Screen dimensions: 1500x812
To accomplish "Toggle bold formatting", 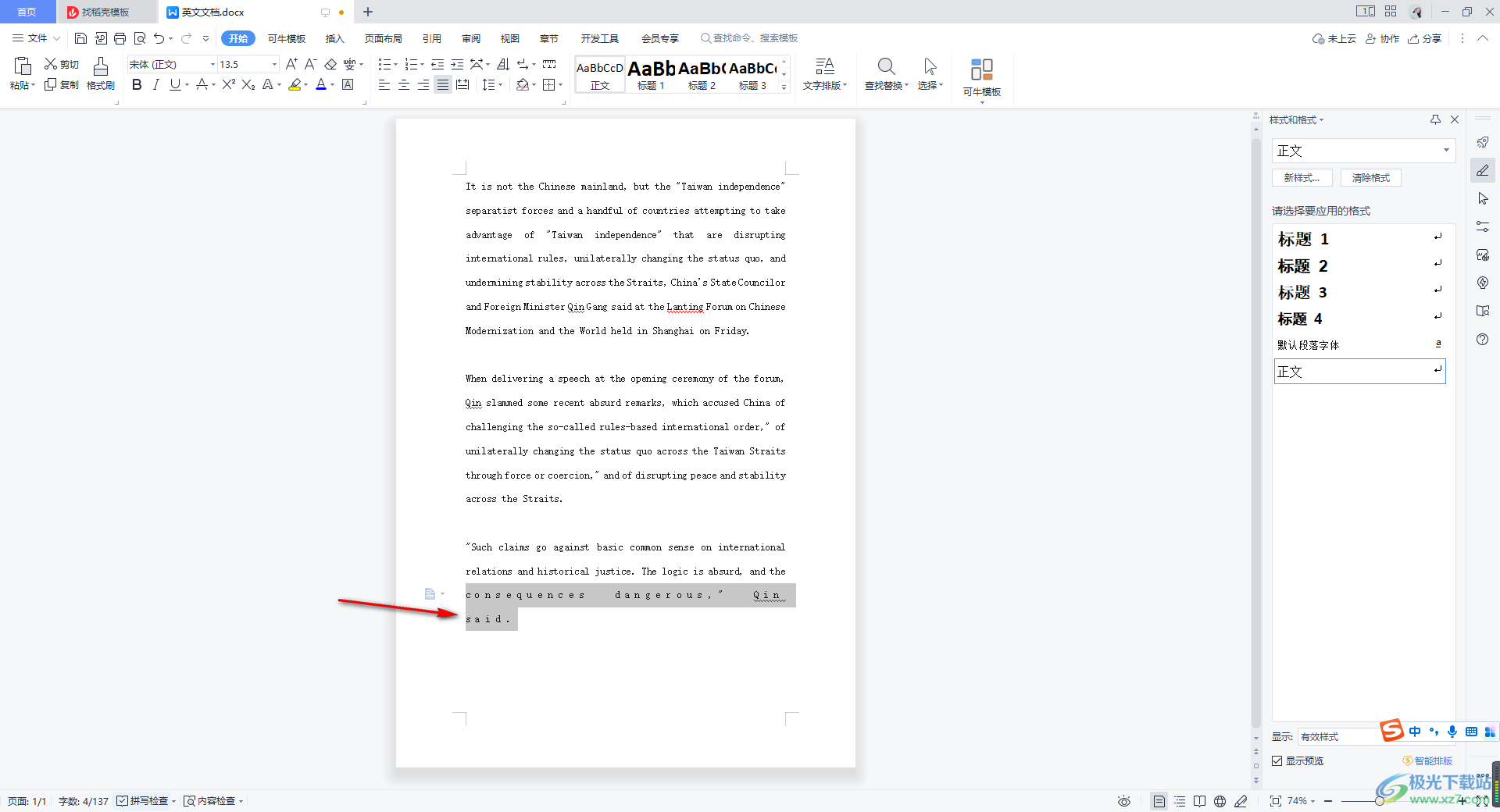I will pos(137,84).
